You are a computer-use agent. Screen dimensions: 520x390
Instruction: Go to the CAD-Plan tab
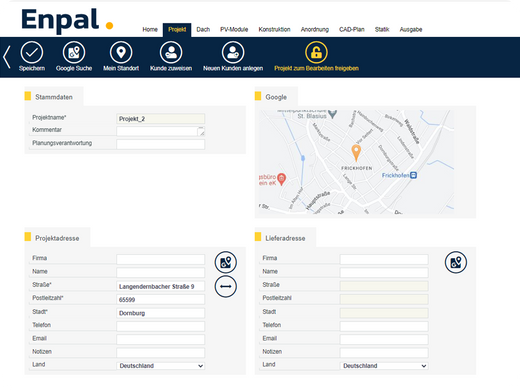(352, 29)
